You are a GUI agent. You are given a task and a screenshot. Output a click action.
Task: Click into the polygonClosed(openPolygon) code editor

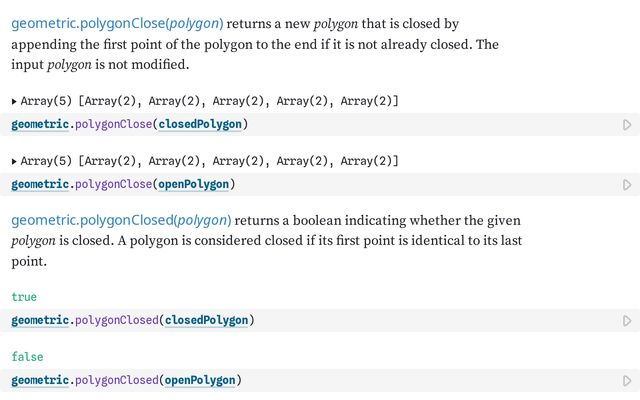coord(310,380)
